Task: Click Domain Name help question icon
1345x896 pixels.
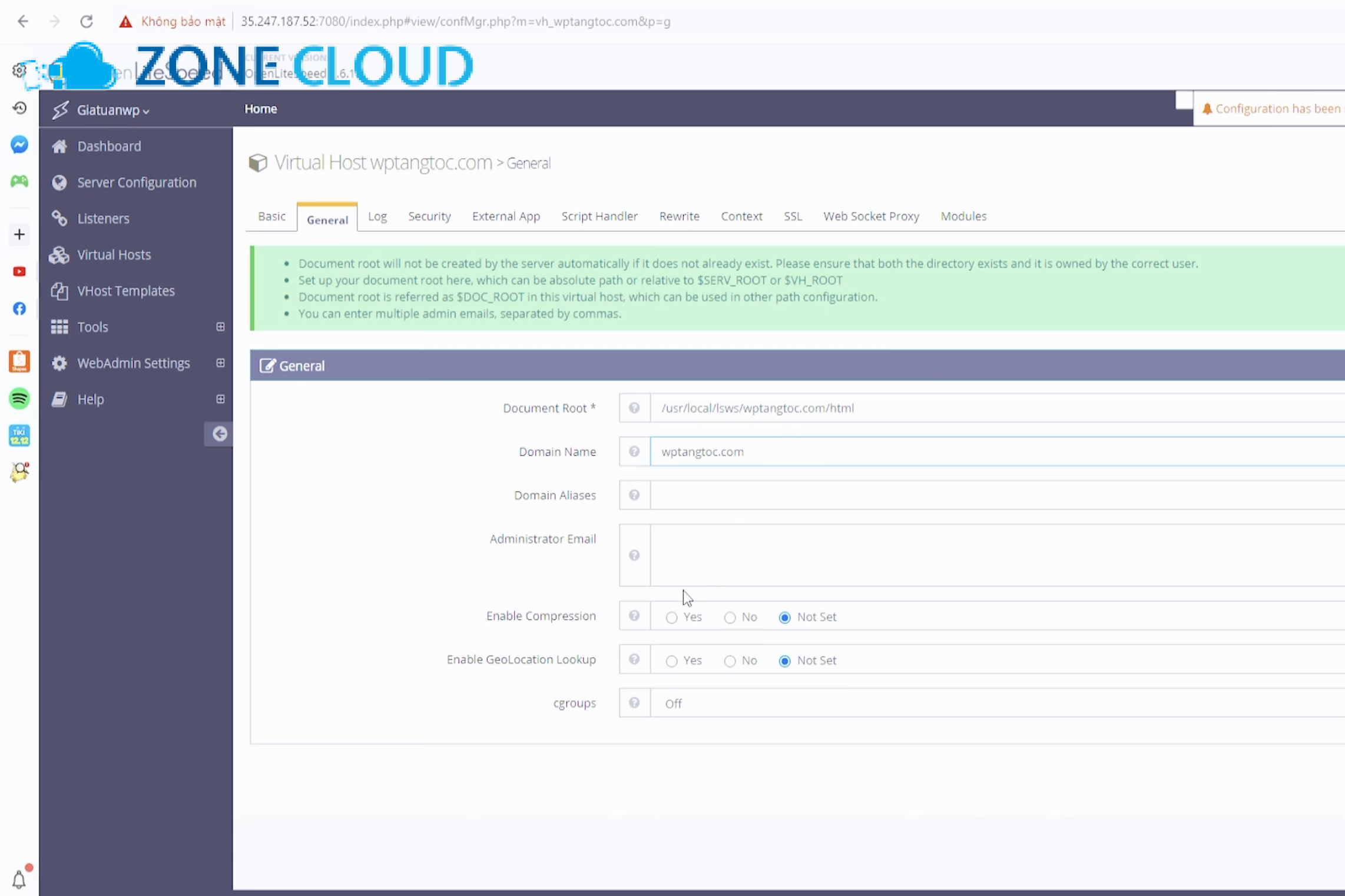Action: [634, 452]
